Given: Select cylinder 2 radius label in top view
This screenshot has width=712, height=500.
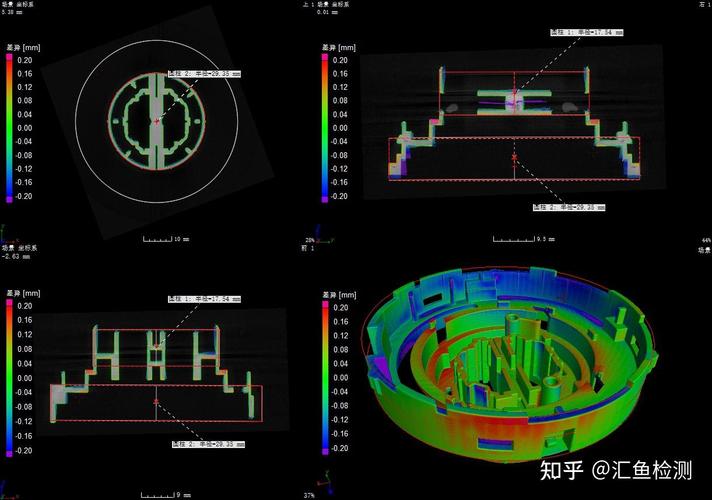Looking at the screenshot, I should point(204,74).
